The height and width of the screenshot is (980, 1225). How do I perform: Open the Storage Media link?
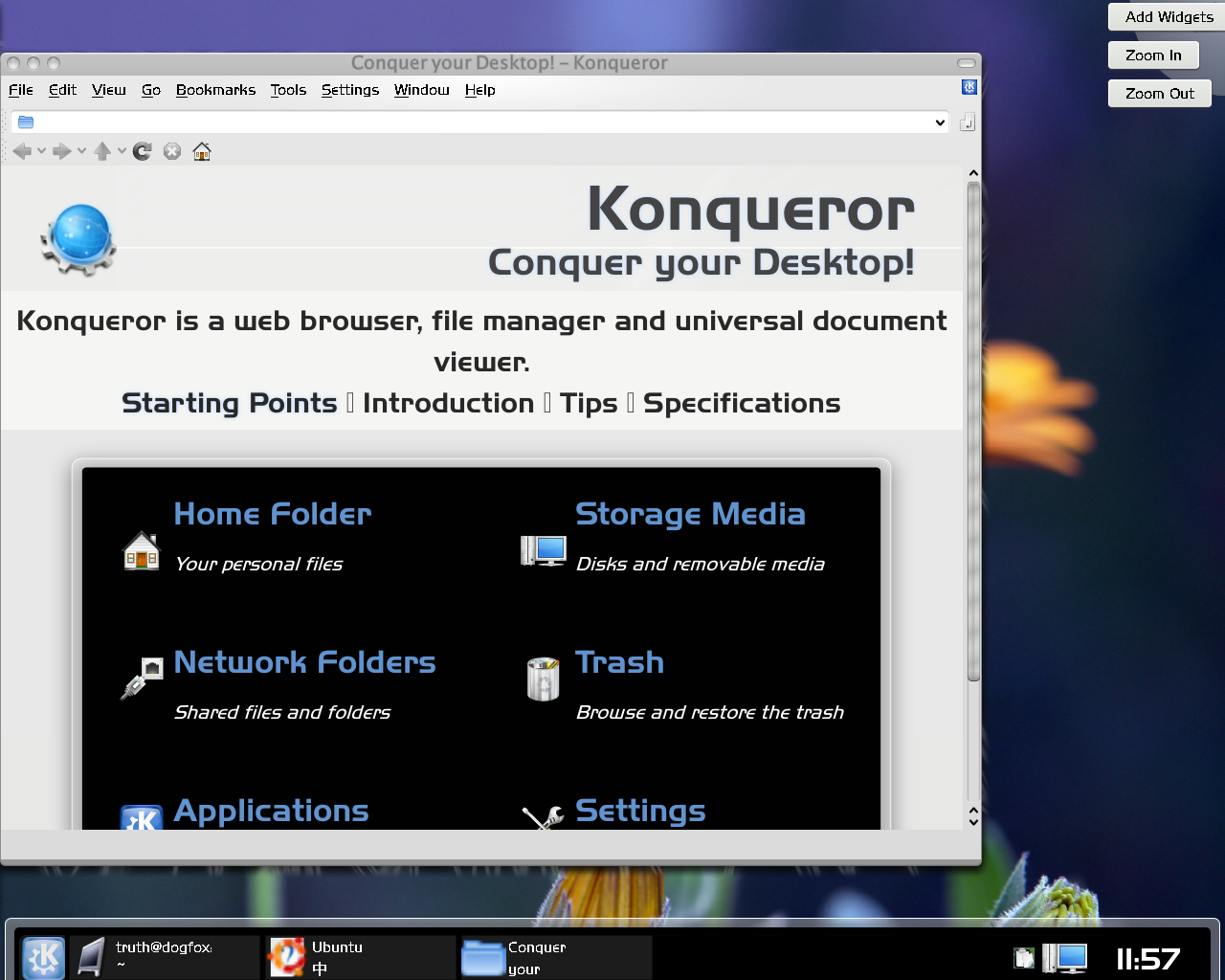click(x=690, y=514)
